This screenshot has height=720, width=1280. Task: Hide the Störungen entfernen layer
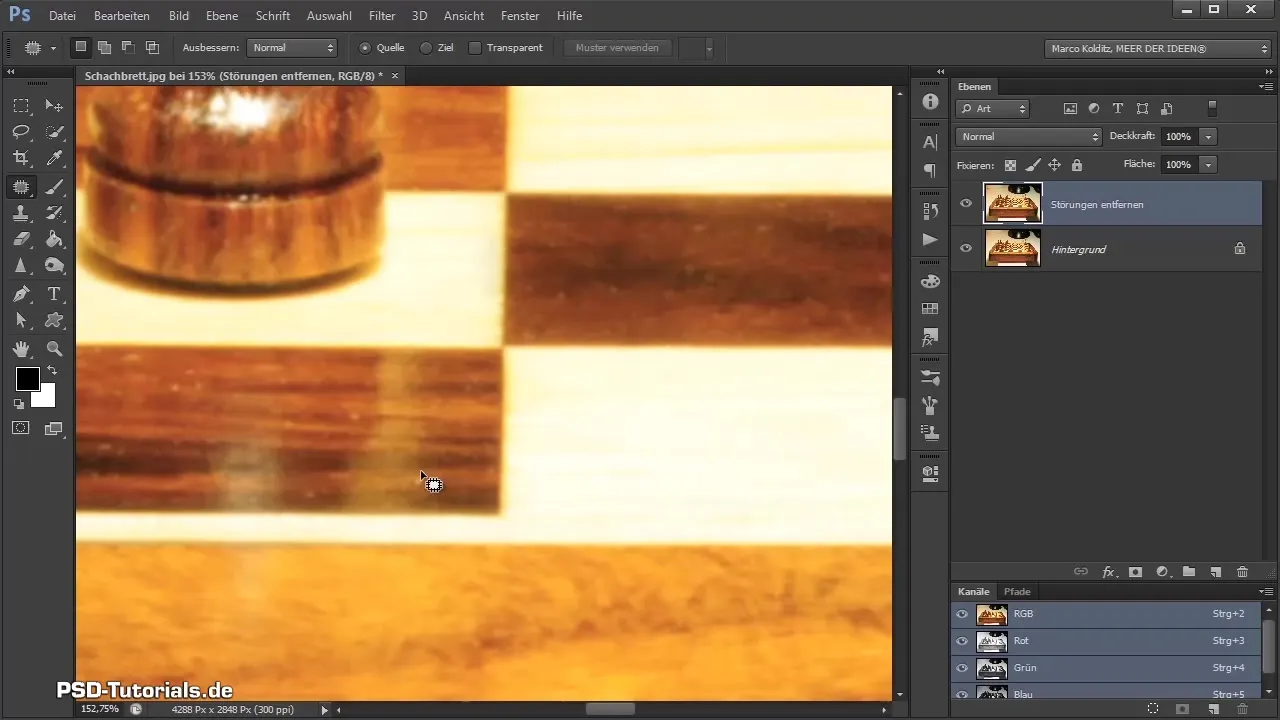[965, 203]
